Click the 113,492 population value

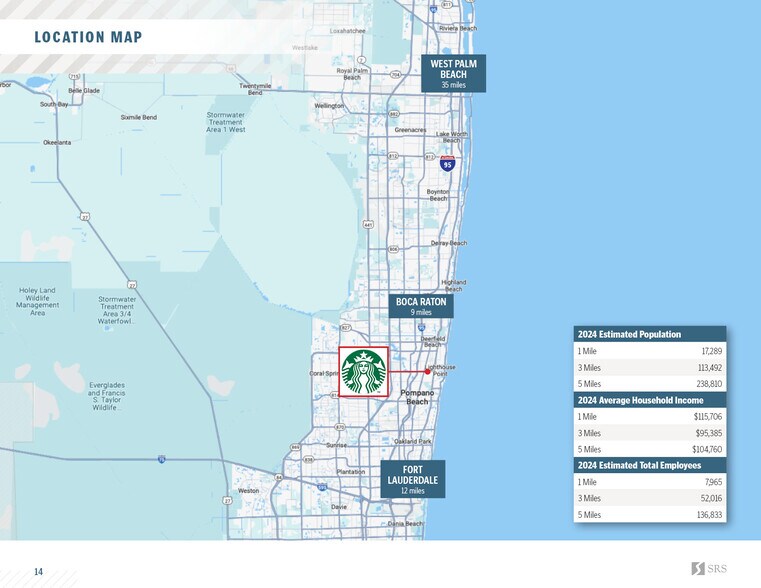click(x=710, y=367)
